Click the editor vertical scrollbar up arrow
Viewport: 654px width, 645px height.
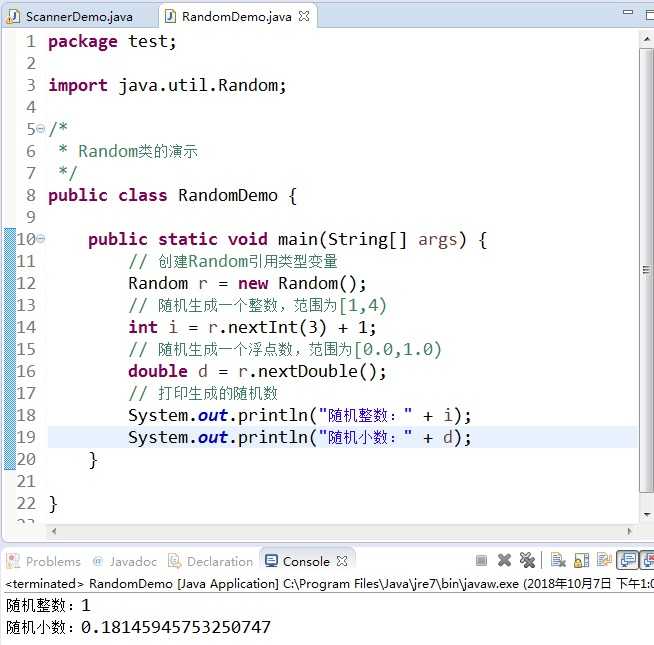pos(647,39)
